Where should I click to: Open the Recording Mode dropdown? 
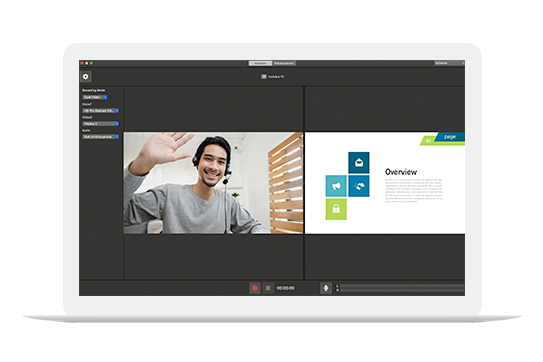95,97
